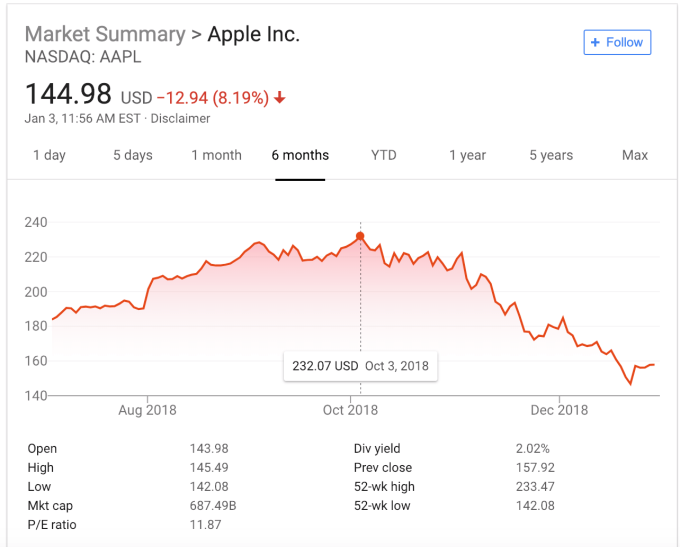Viewport: 680px width, 547px height.
Task: Click the Mkt cap value 687.49B
Action: [213, 506]
